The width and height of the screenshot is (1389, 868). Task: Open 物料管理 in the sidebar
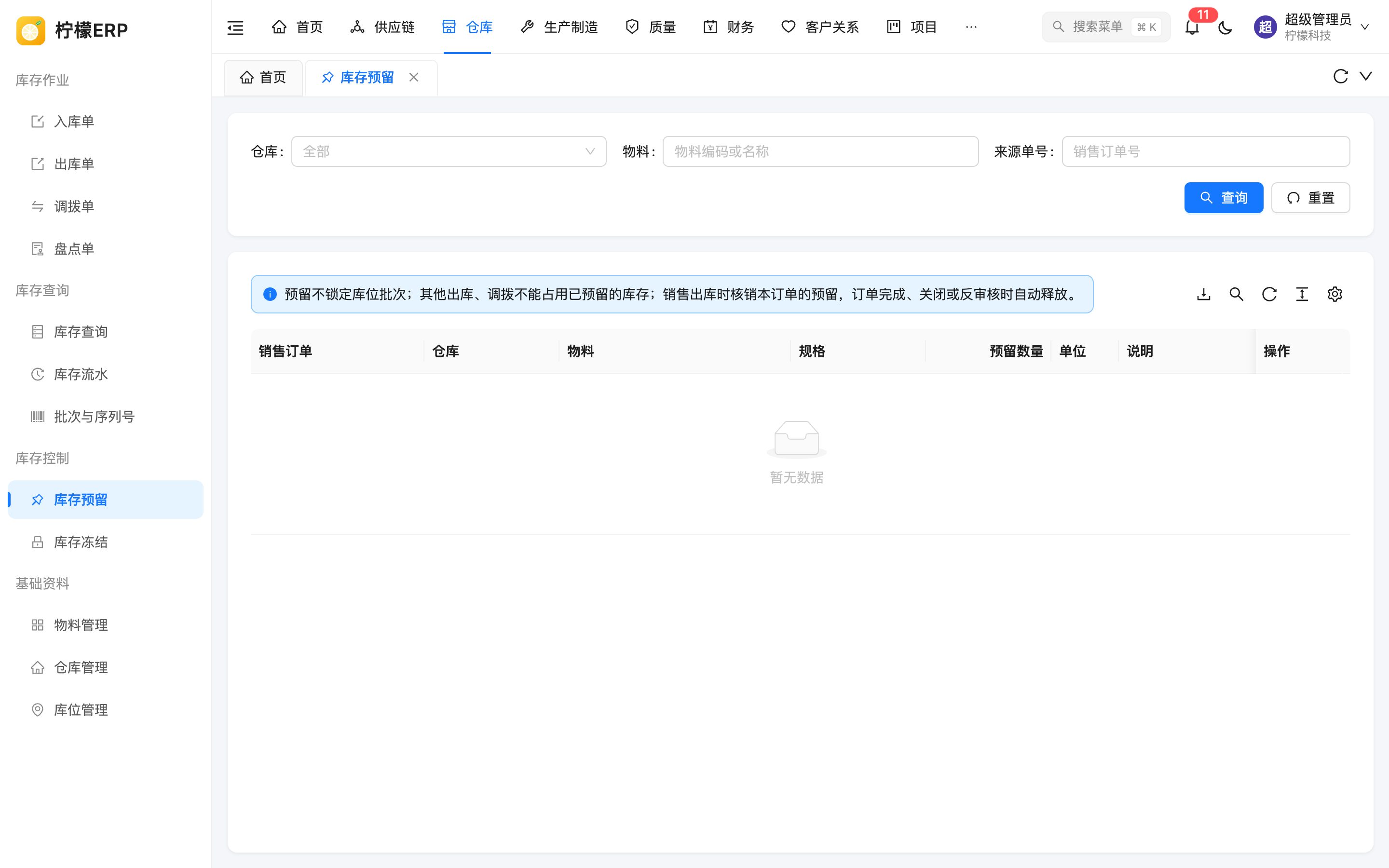(x=106, y=624)
